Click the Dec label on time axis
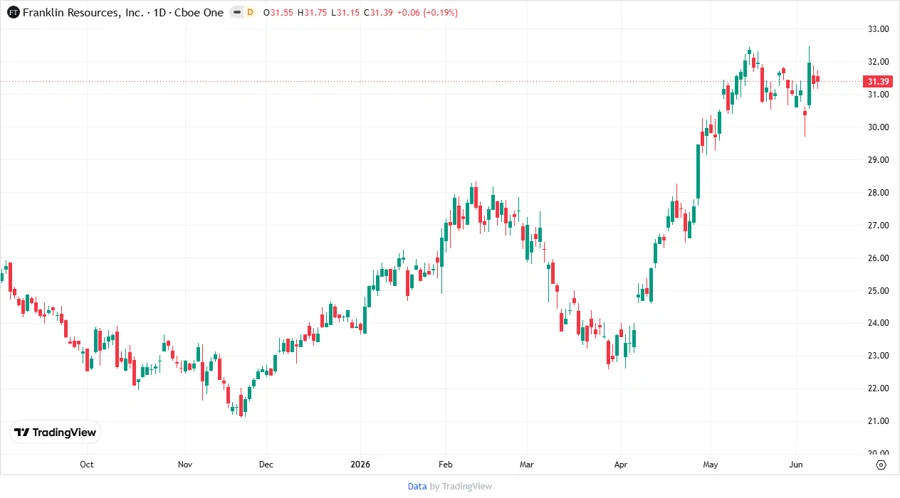This screenshot has height=498, width=900. click(x=266, y=465)
